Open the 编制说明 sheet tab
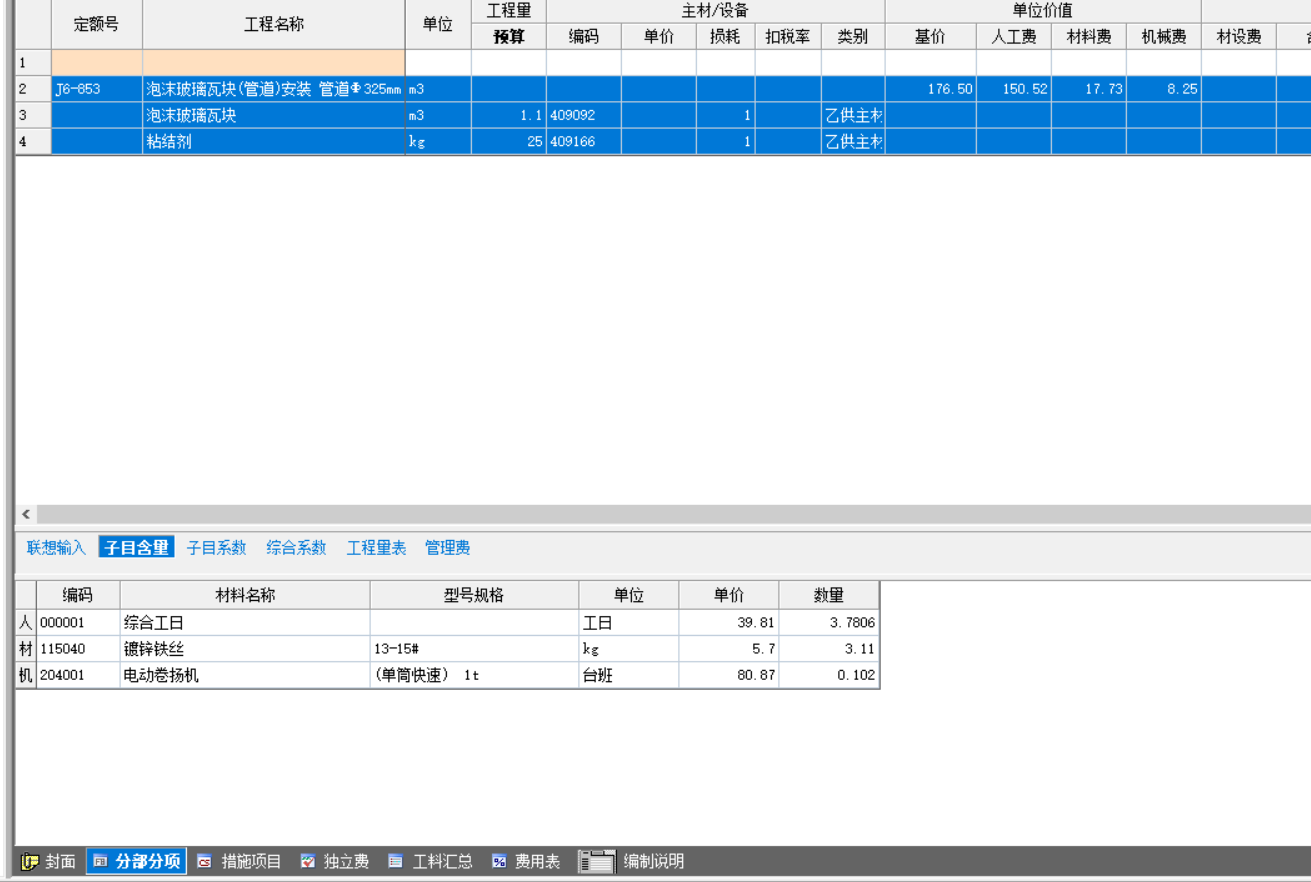This screenshot has height=882, width=1311. point(632,861)
